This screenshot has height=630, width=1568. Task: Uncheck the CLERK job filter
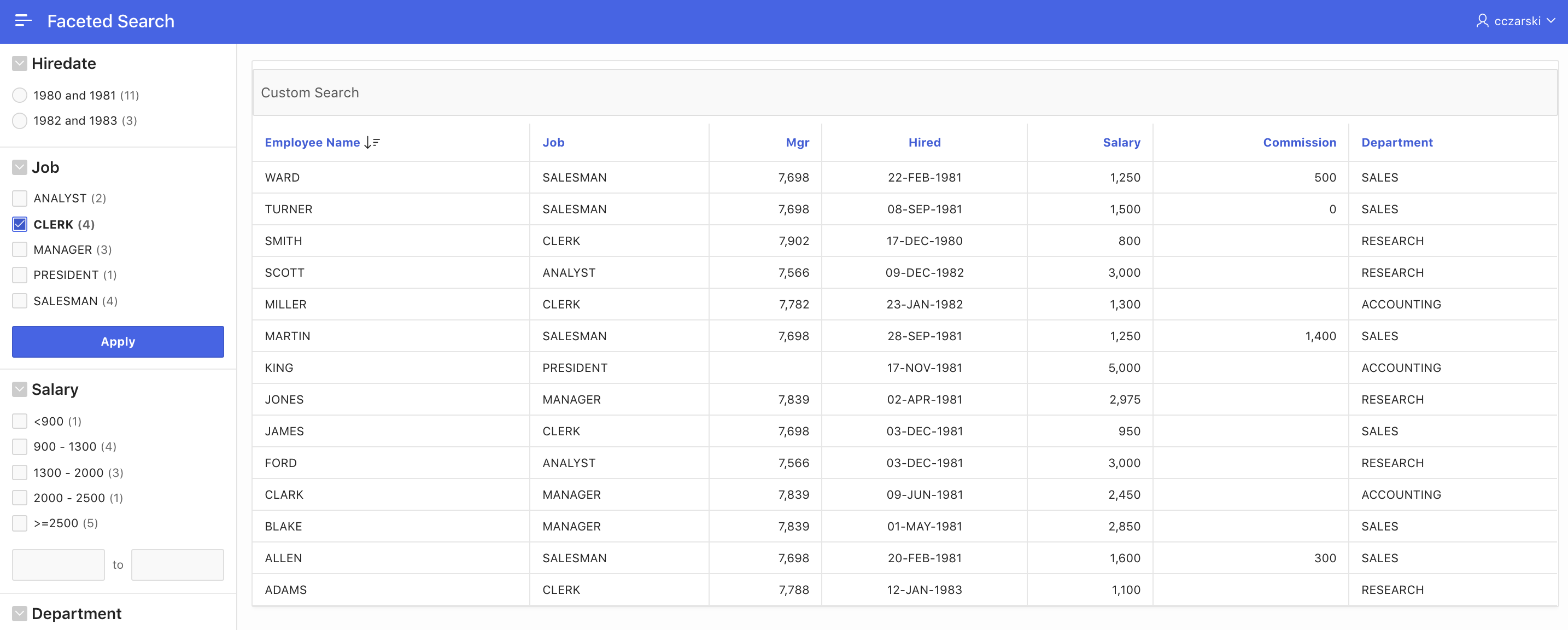[x=19, y=224]
